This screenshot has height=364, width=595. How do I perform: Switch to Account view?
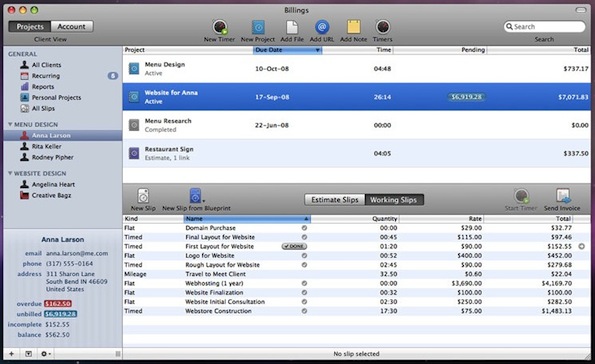72,27
